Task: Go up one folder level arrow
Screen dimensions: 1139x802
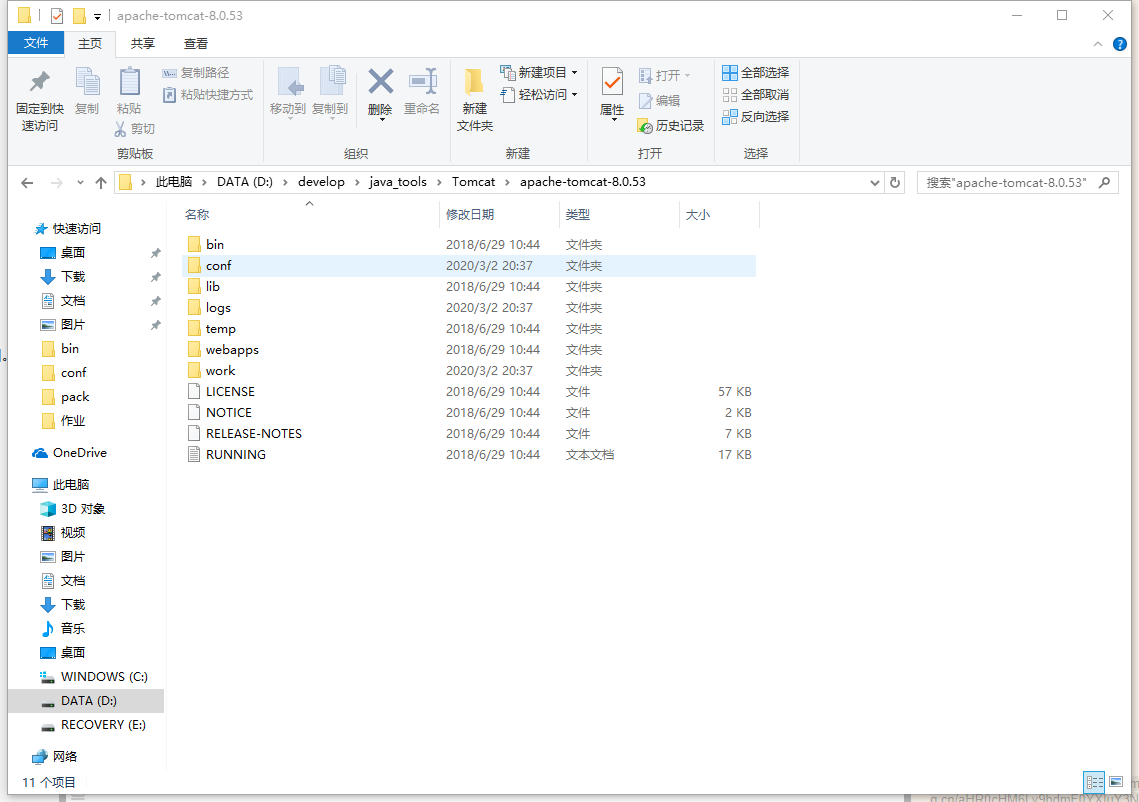Action: [101, 182]
